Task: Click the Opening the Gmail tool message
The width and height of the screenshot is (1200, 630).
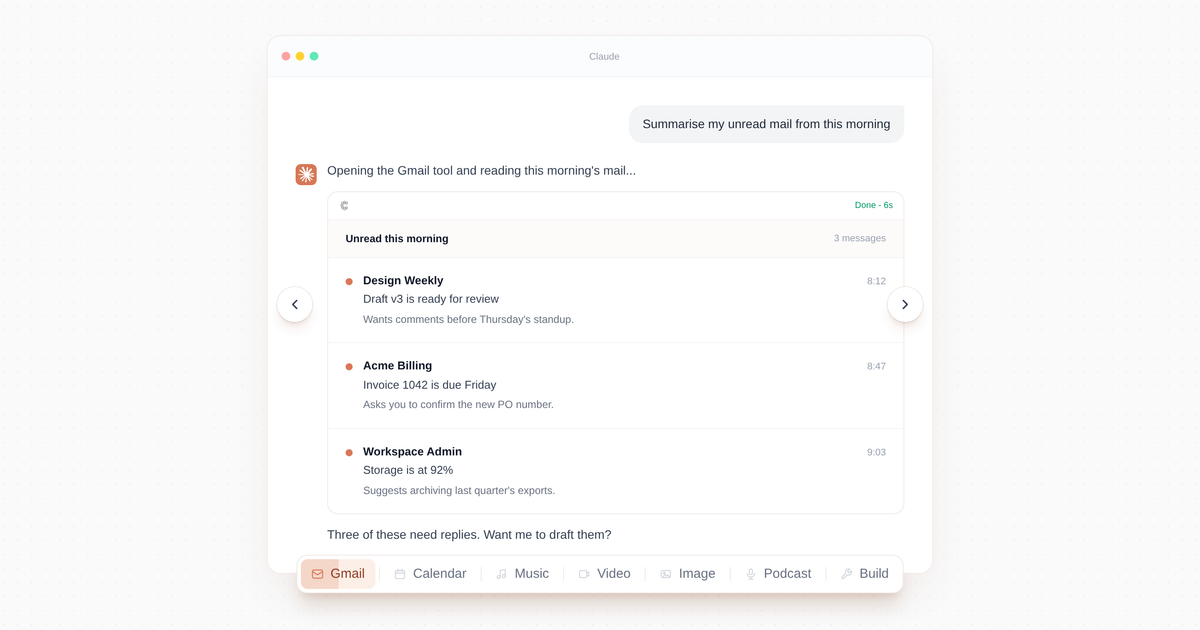Action: coord(481,171)
